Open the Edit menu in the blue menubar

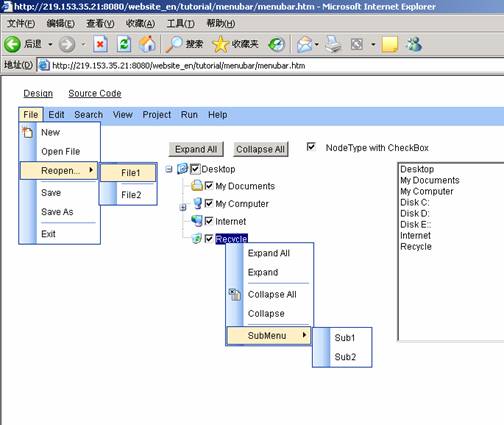coord(56,115)
